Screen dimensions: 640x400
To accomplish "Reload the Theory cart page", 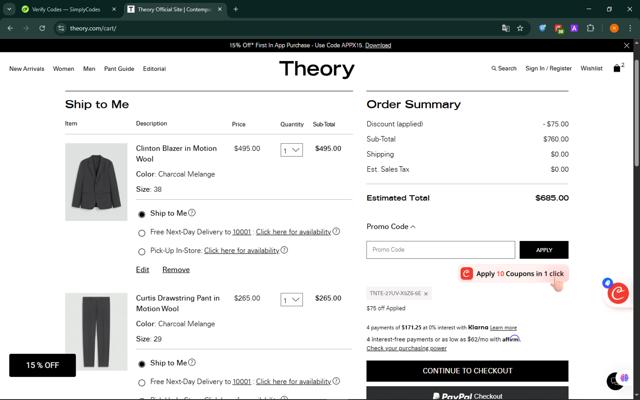I will 42,28.
